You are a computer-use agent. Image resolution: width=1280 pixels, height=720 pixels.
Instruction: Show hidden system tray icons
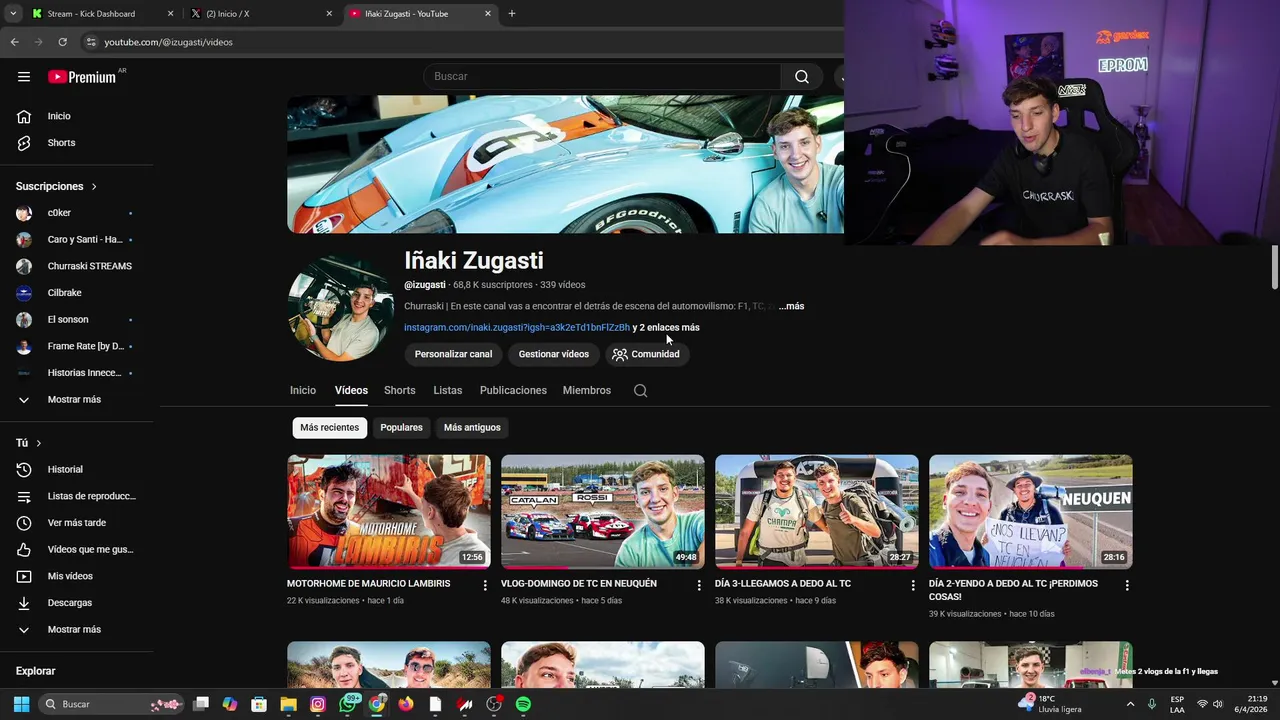pyautogui.click(x=1131, y=704)
